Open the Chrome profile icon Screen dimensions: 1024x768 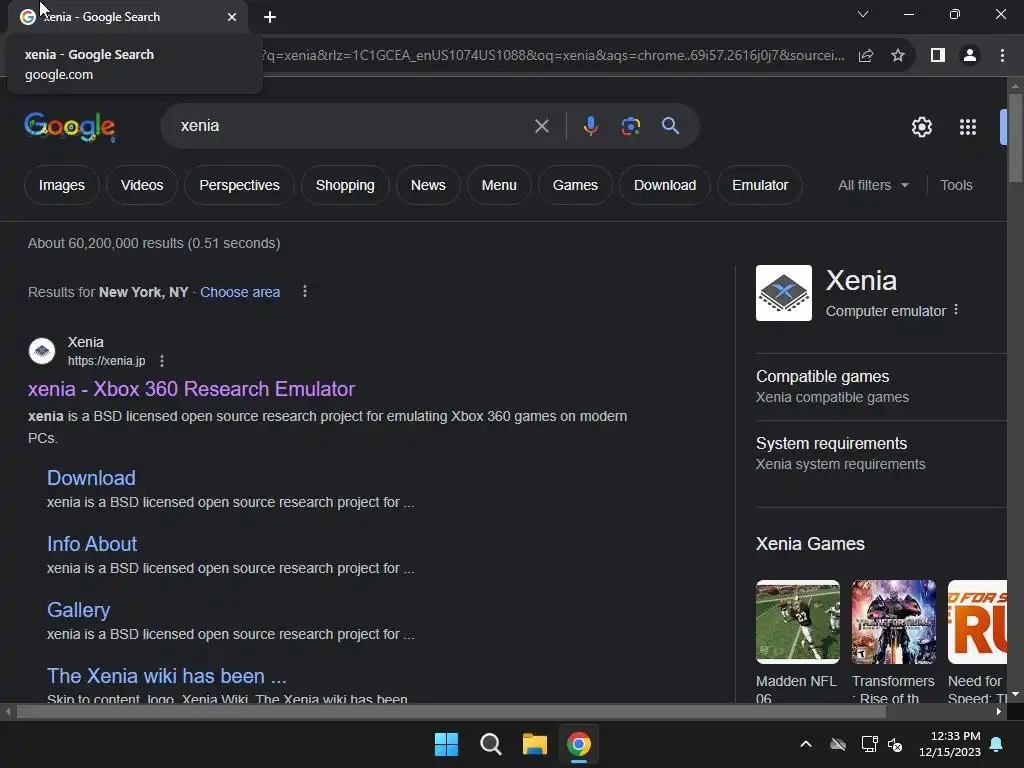[970, 56]
